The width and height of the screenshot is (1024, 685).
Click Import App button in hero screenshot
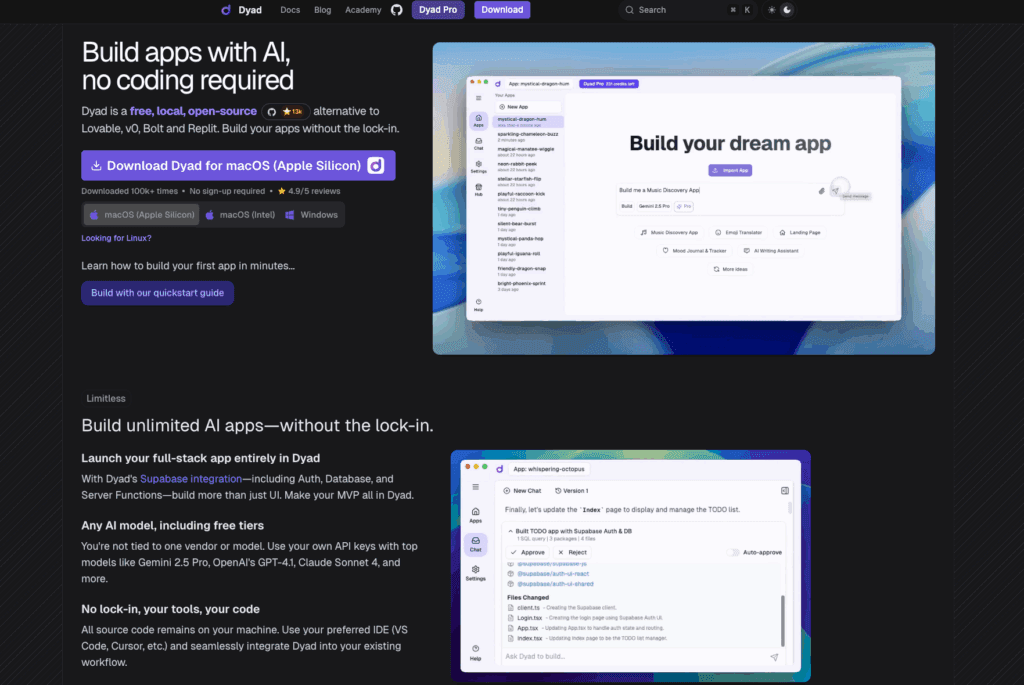tap(730, 170)
